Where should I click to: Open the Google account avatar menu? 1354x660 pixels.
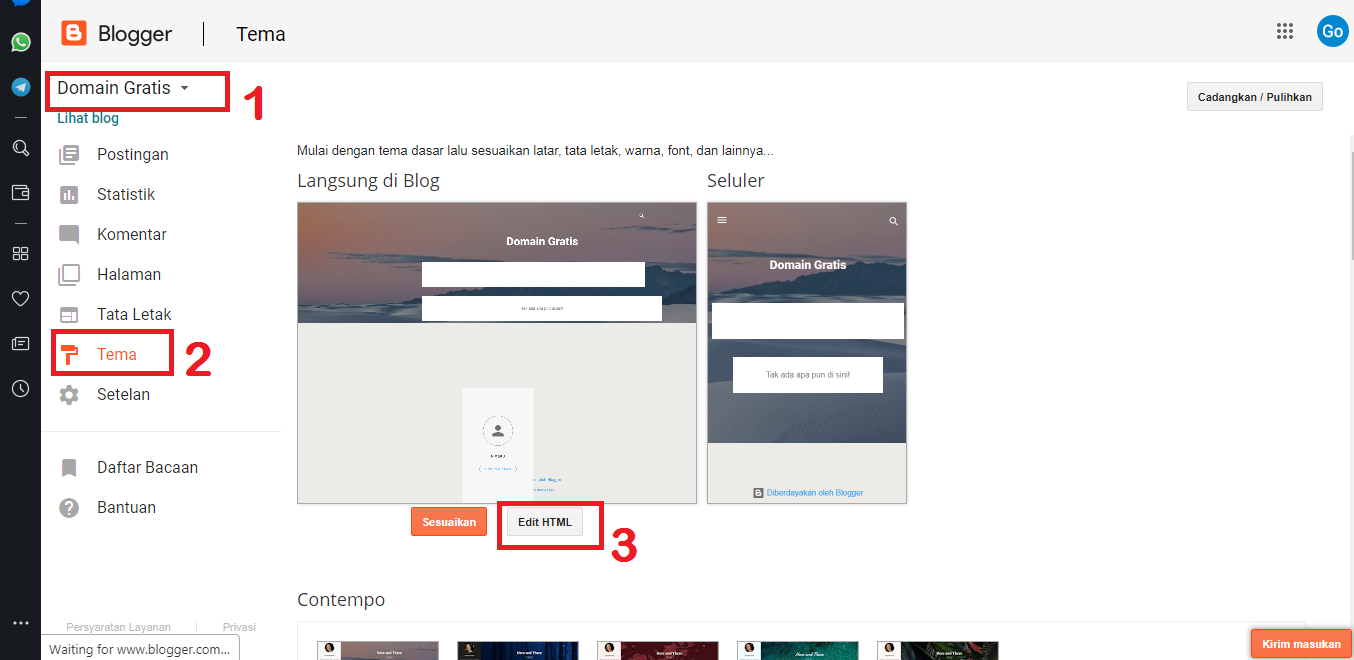coord(1332,31)
